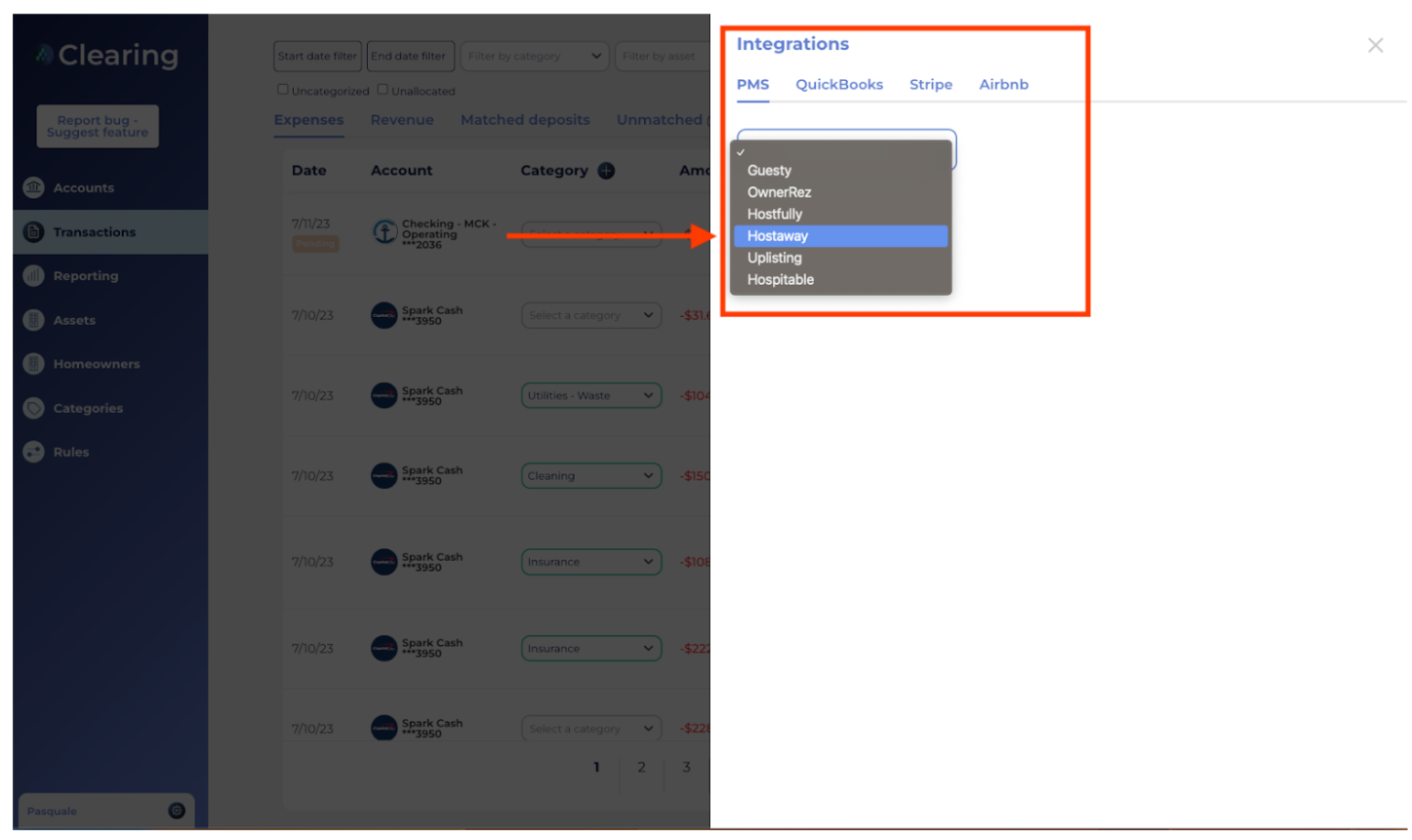Select Hospitable from the PMS list
Image resolution: width=1412 pixels, height=840 pixels.
tap(841, 279)
